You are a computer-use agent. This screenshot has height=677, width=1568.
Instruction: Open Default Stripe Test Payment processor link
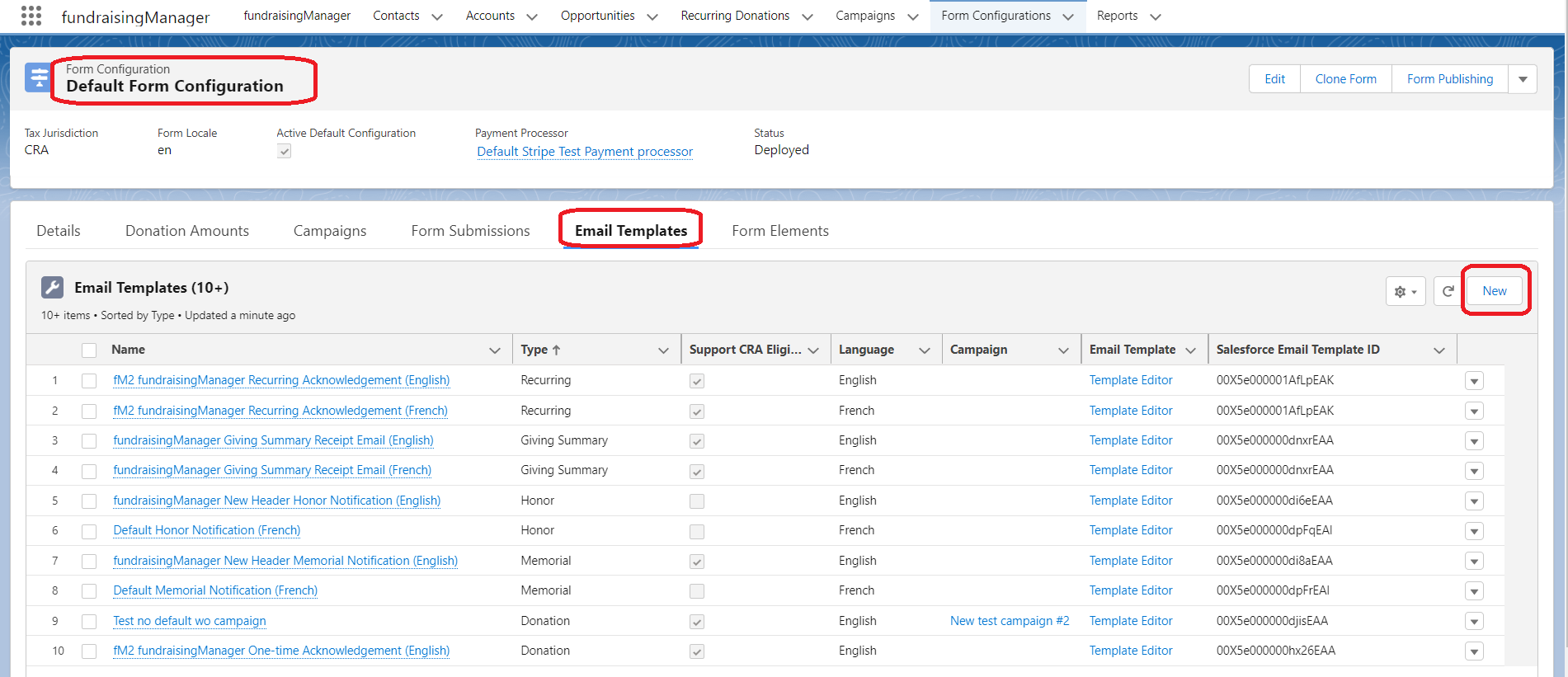tap(585, 152)
